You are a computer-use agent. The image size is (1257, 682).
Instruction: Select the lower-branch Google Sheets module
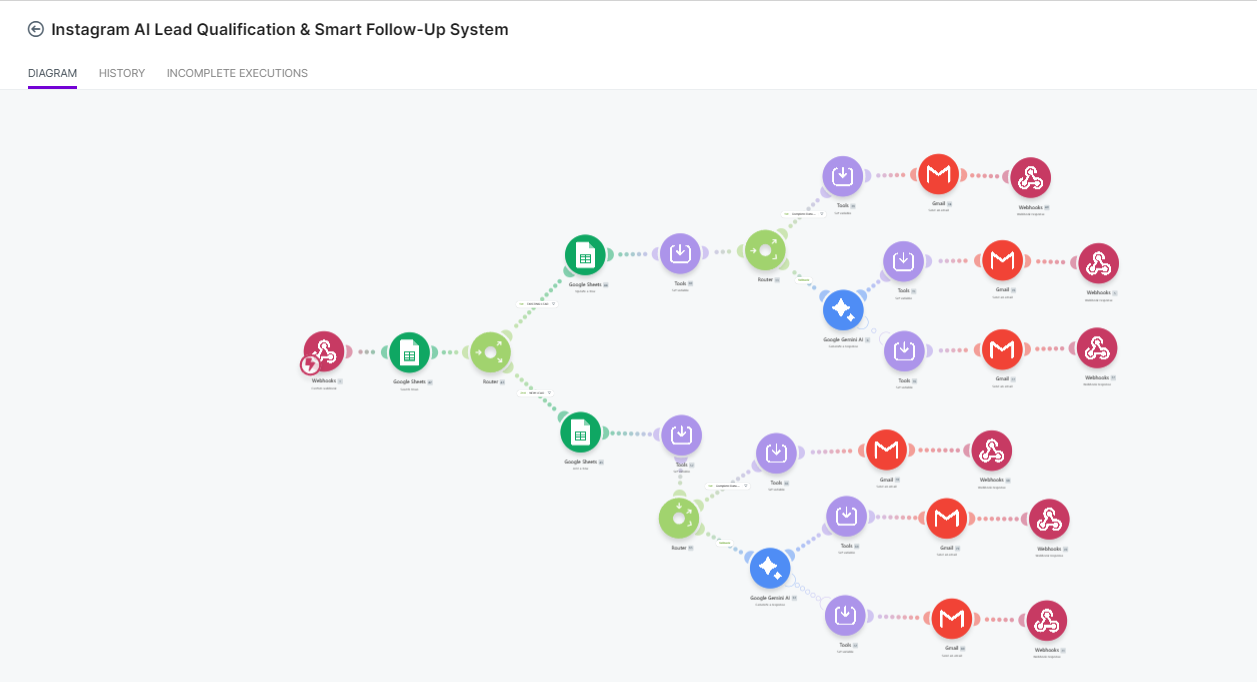[x=580, y=433]
